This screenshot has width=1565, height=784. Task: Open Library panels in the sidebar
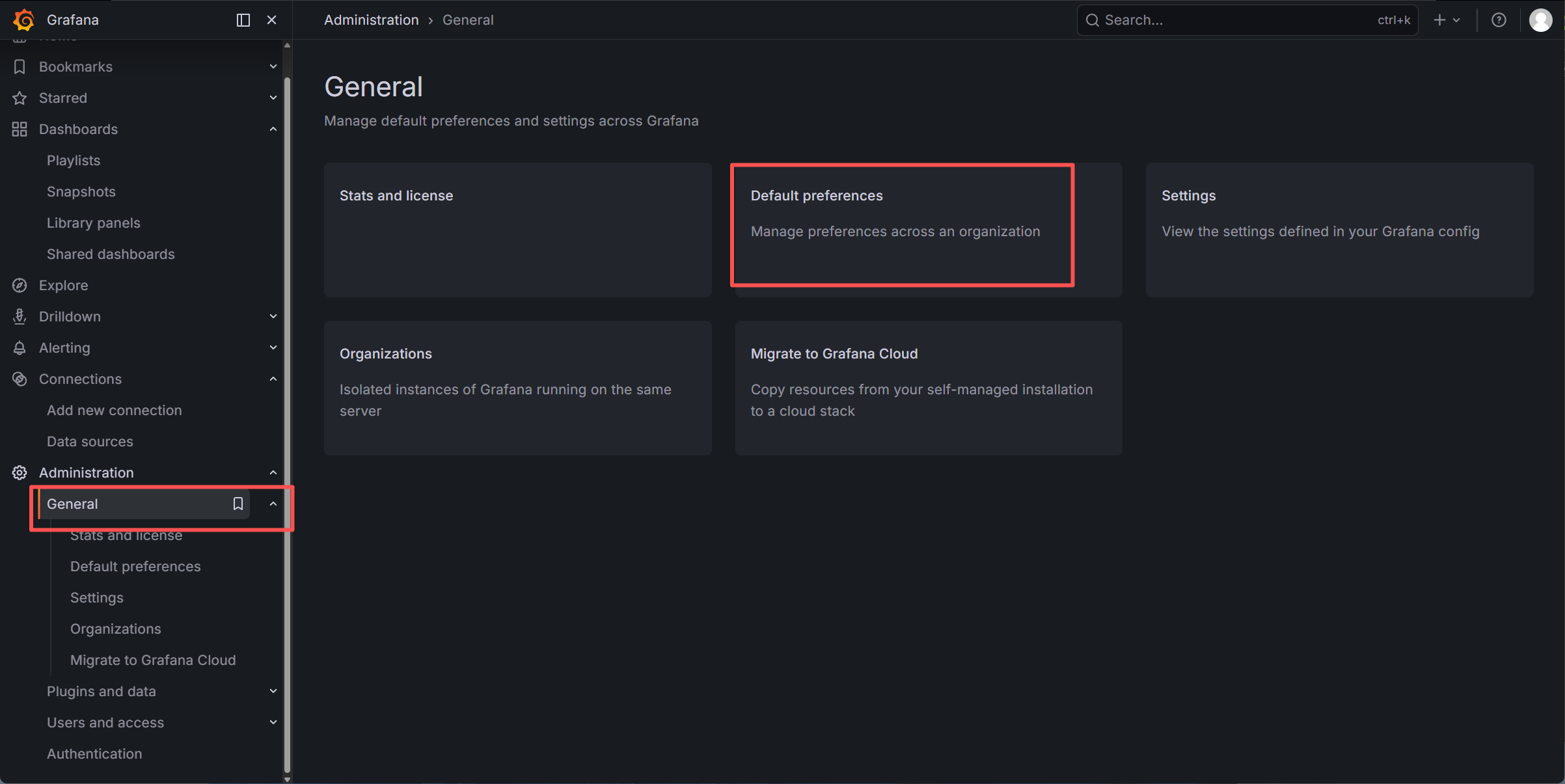pyautogui.click(x=94, y=223)
